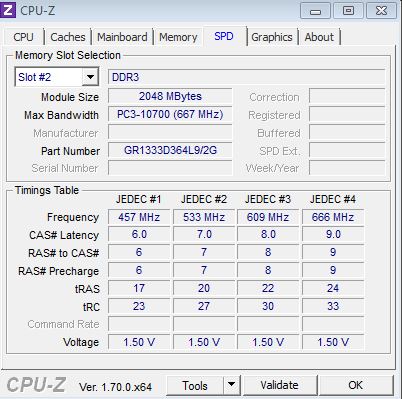
Task: Click the CAS# Latency 6.0 cell
Action: pos(139,234)
